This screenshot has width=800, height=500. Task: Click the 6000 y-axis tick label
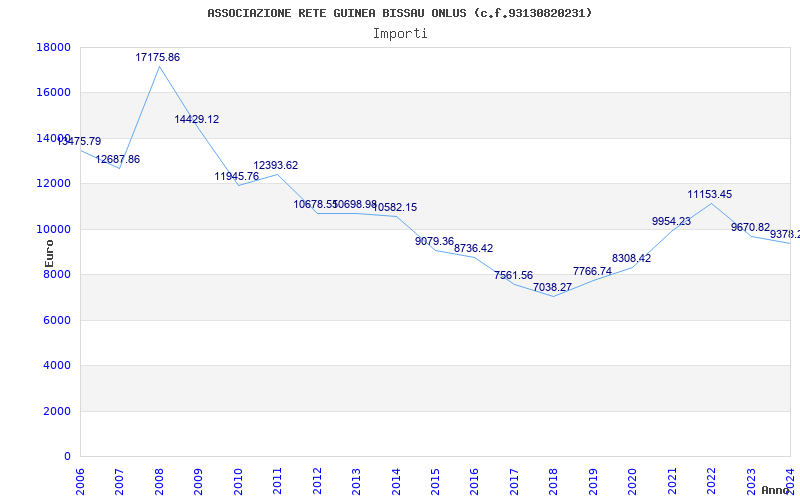(x=57, y=320)
